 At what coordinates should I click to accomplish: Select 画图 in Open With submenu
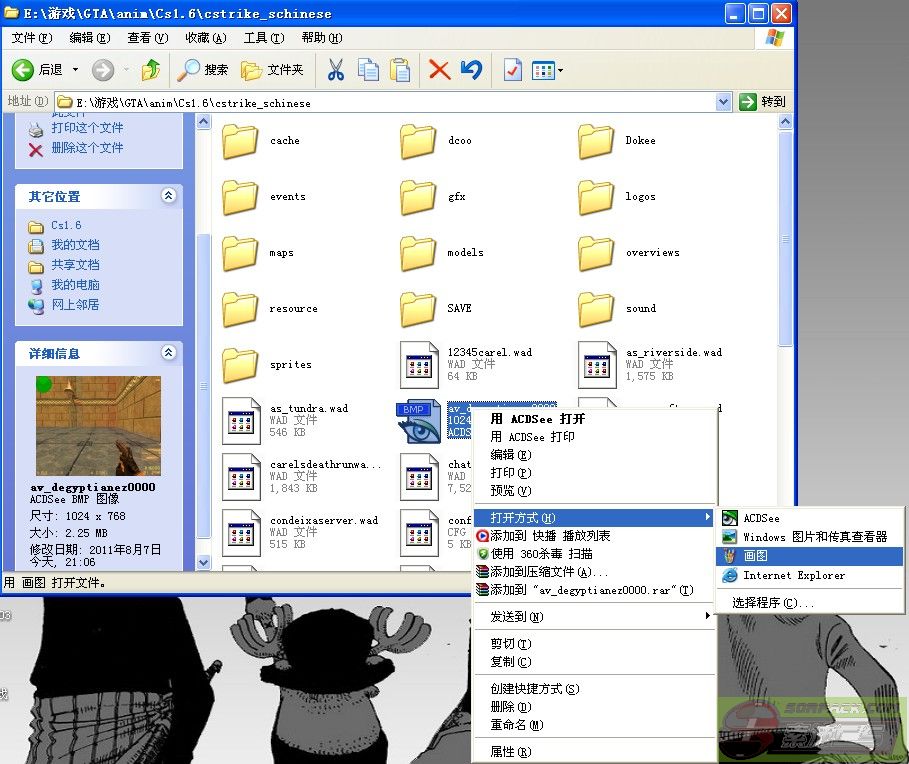tap(756, 556)
